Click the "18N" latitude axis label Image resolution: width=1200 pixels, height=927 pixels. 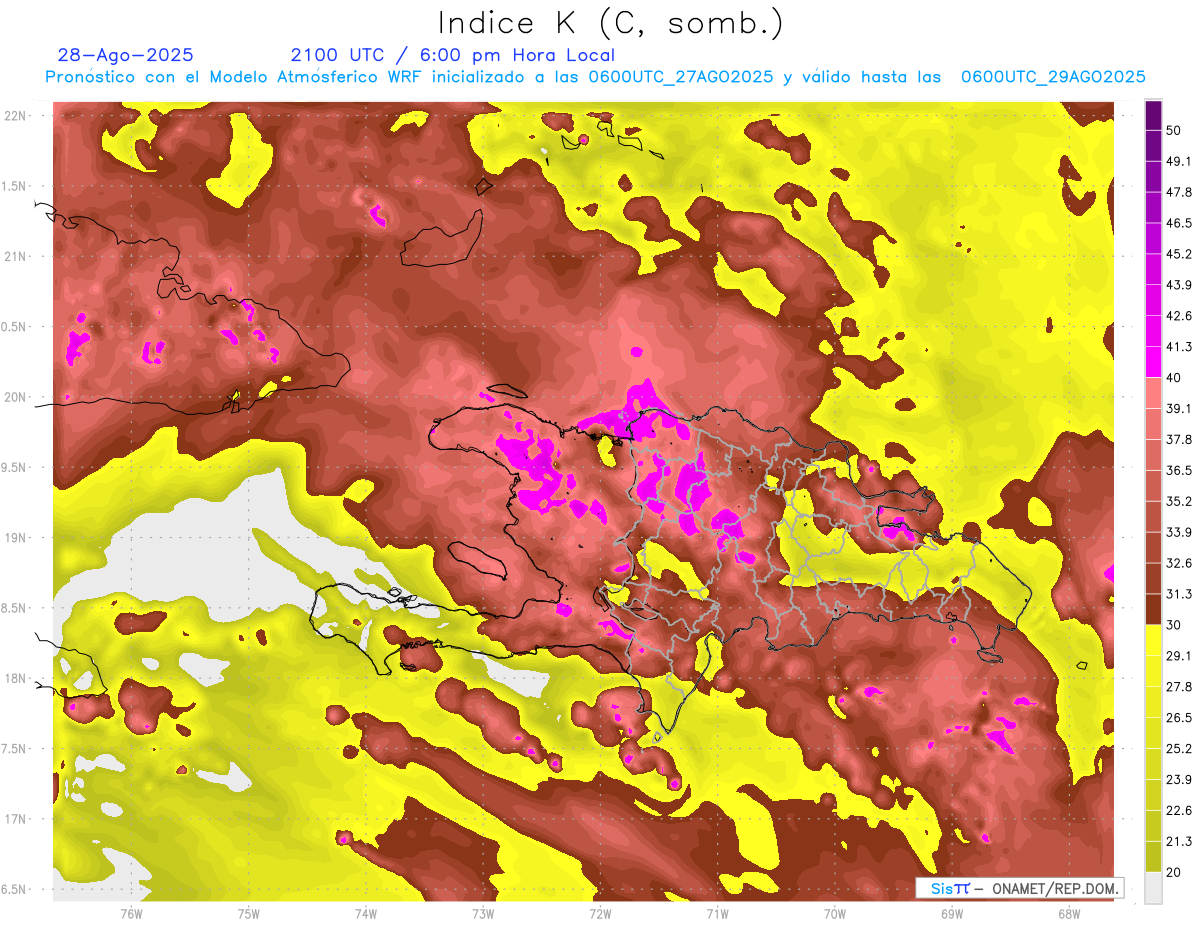(x=16, y=678)
